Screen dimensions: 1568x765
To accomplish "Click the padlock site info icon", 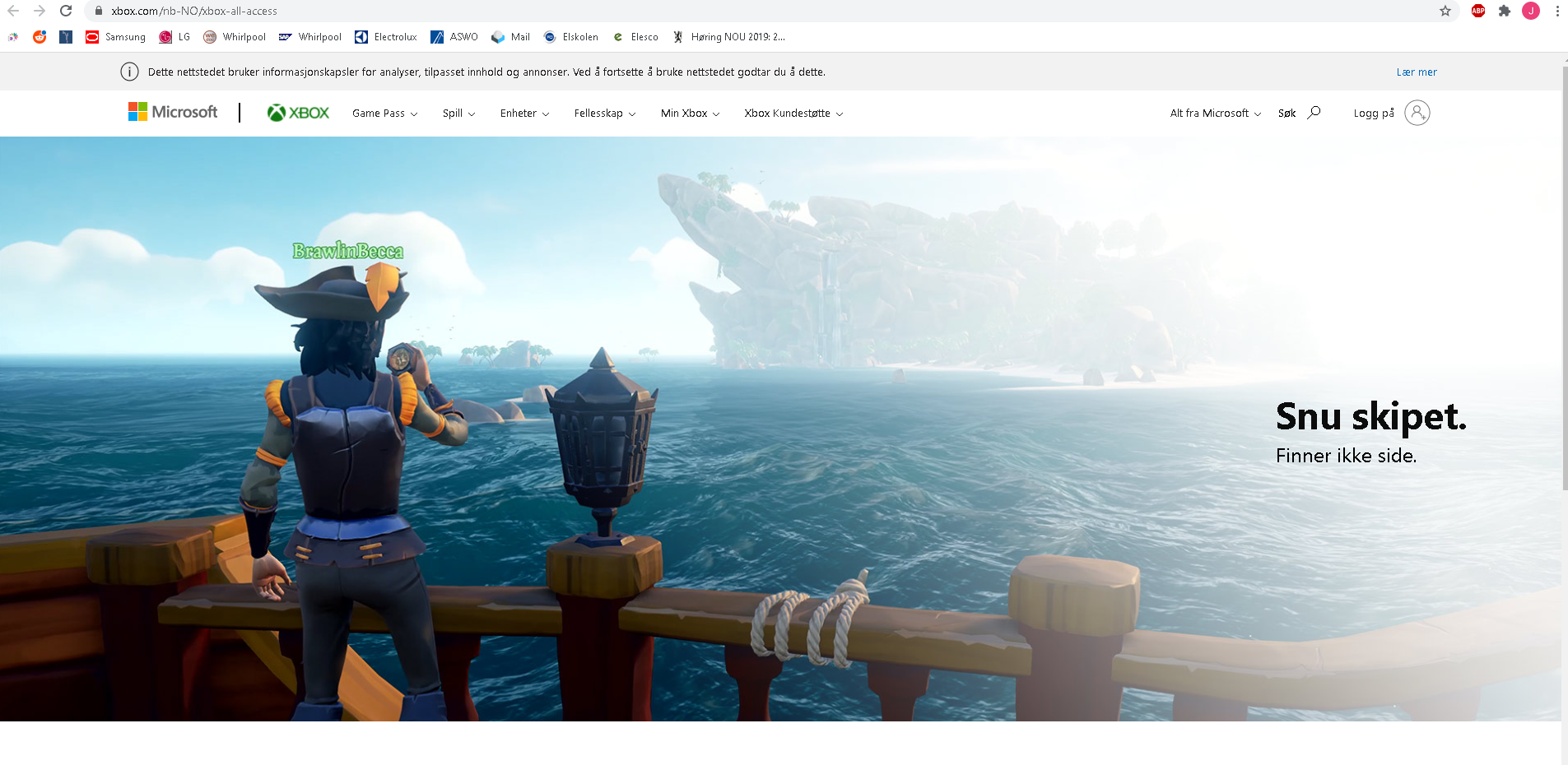I will [98, 11].
